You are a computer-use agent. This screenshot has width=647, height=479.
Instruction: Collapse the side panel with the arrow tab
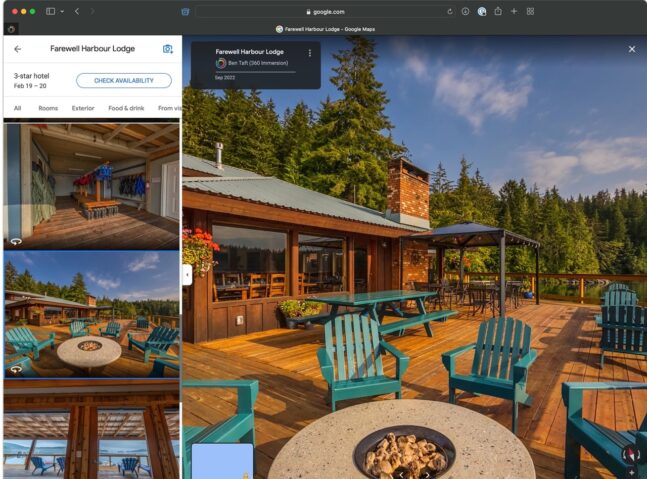coord(187,275)
